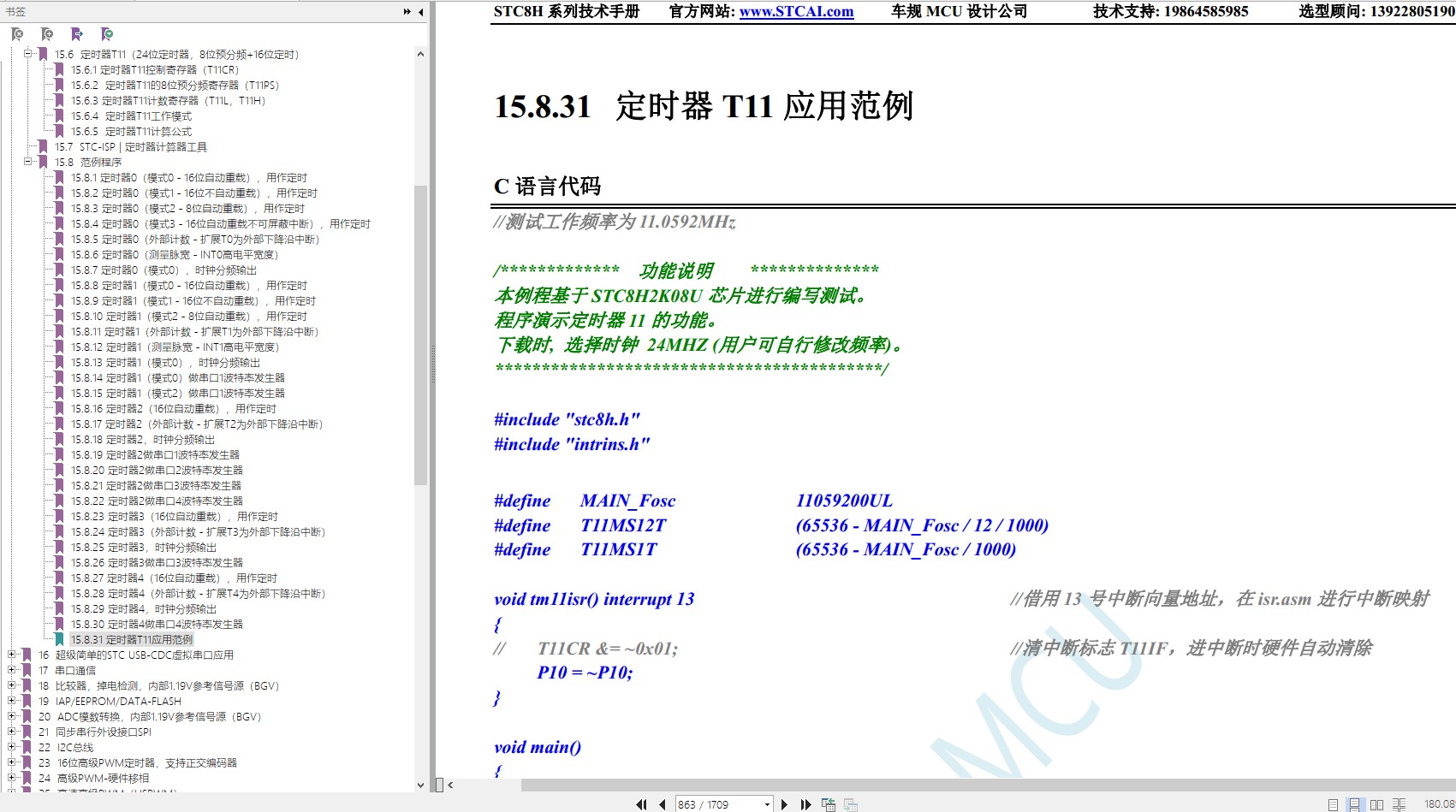Select bookmark 15.8.25 定时器3 时钟分频输出

[x=144, y=548]
